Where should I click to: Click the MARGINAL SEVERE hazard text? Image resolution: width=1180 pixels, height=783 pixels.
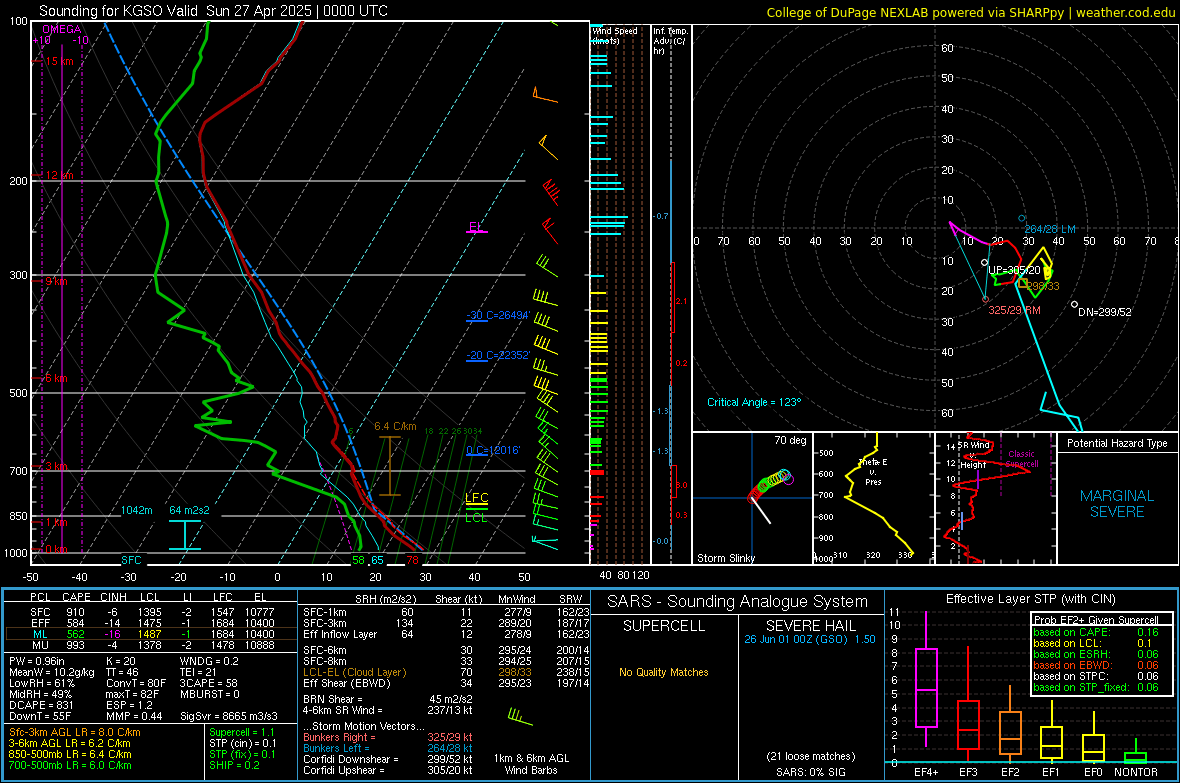point(1117,504)
